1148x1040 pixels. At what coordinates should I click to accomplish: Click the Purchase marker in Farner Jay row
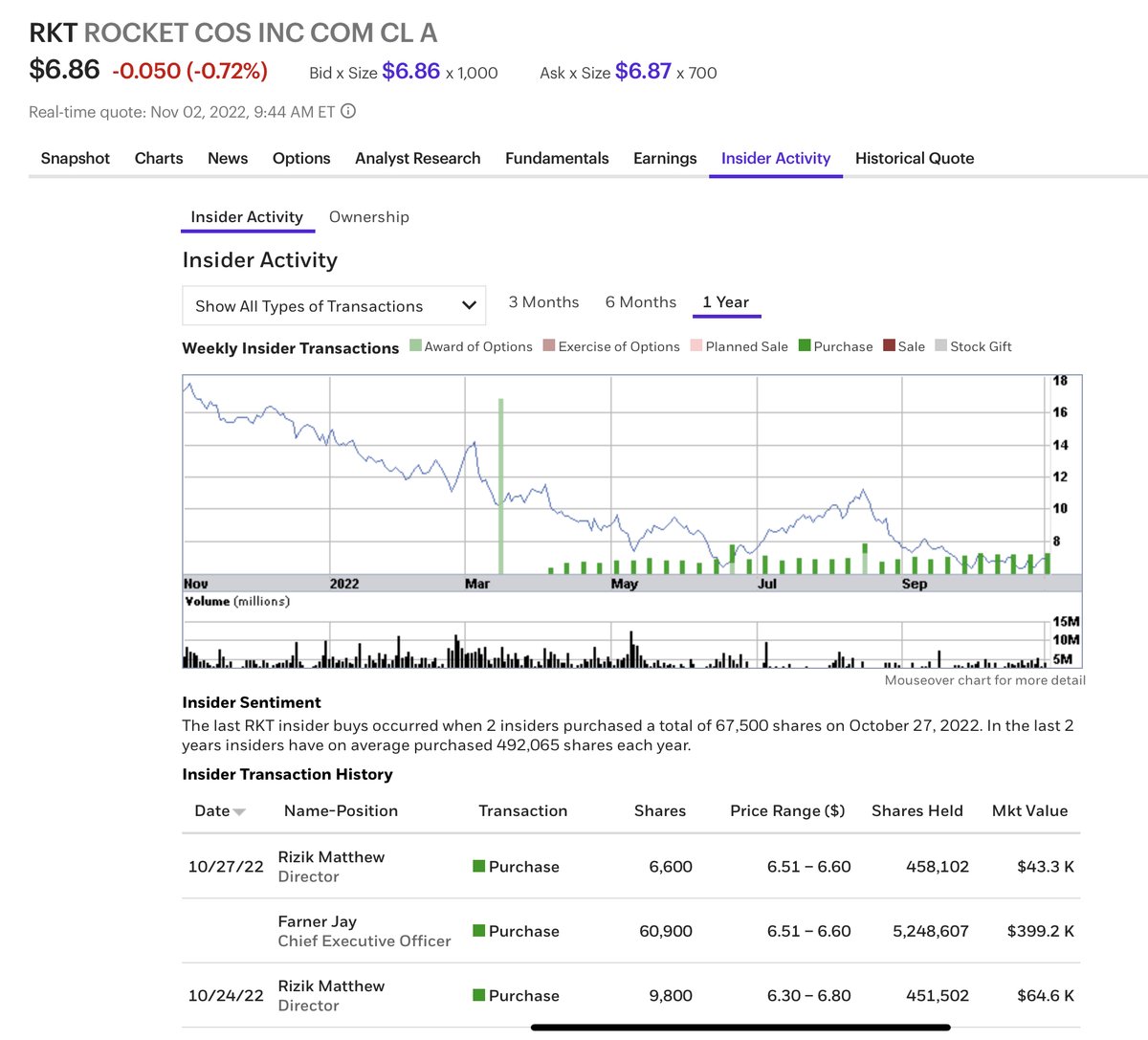tap(479, 930)
